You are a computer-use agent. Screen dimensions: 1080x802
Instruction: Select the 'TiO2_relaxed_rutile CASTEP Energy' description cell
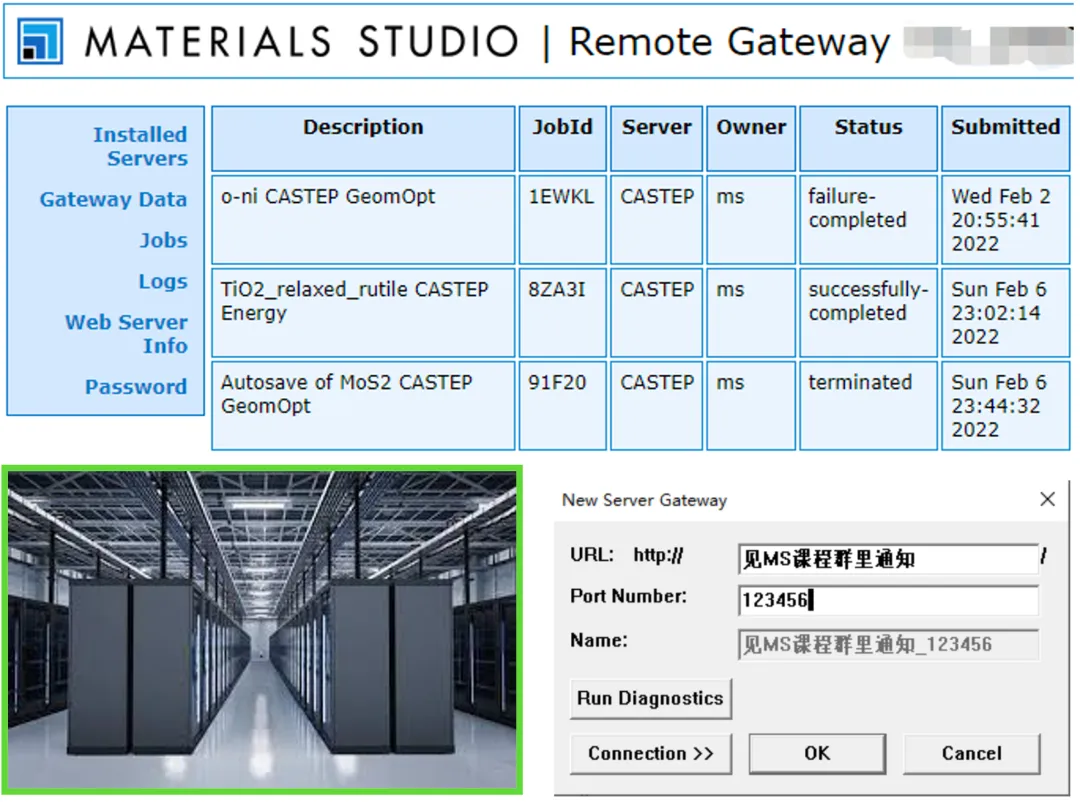click(x=363, y=313)
